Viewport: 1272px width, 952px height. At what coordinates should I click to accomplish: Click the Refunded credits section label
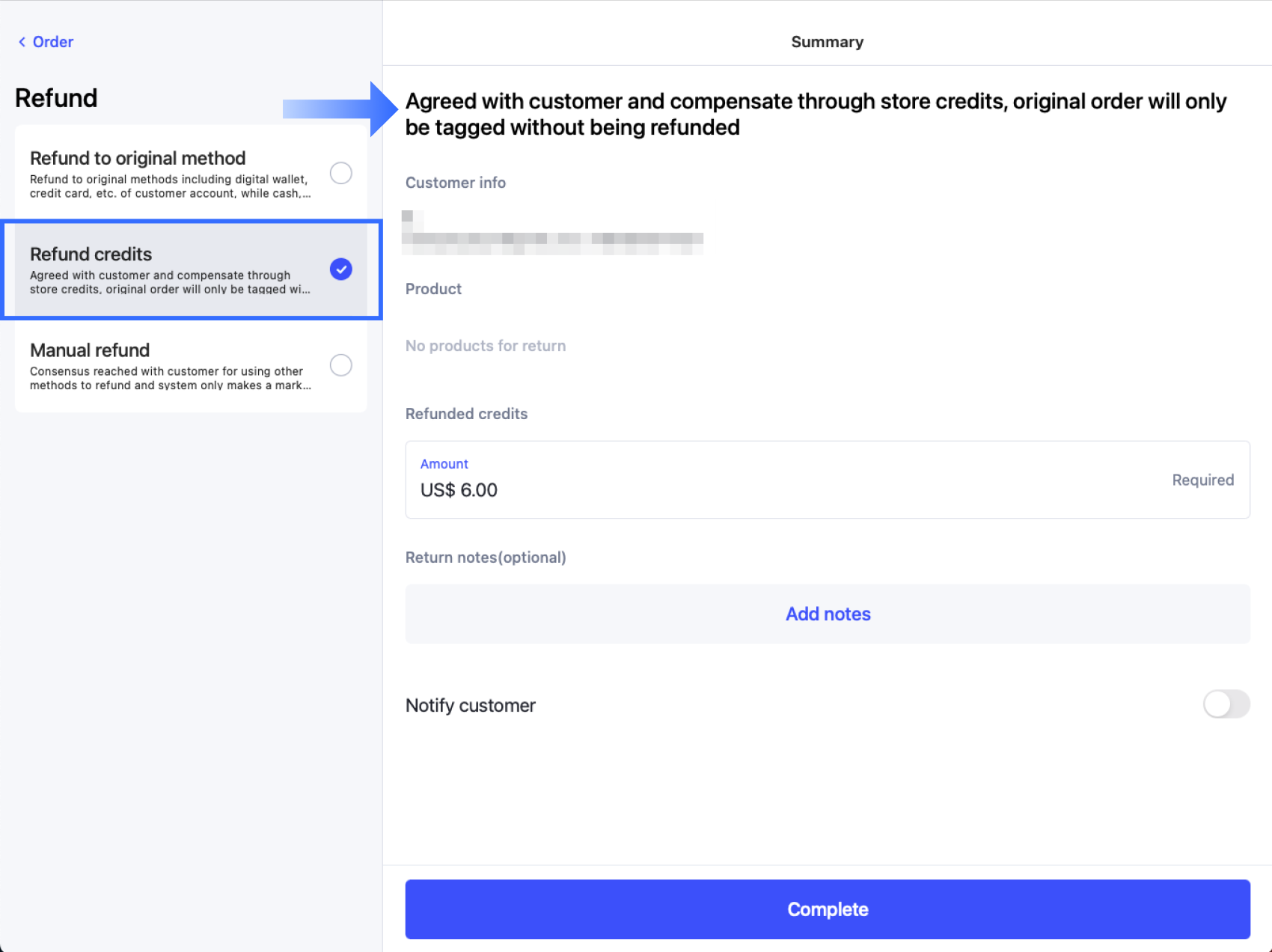(466, 414)
